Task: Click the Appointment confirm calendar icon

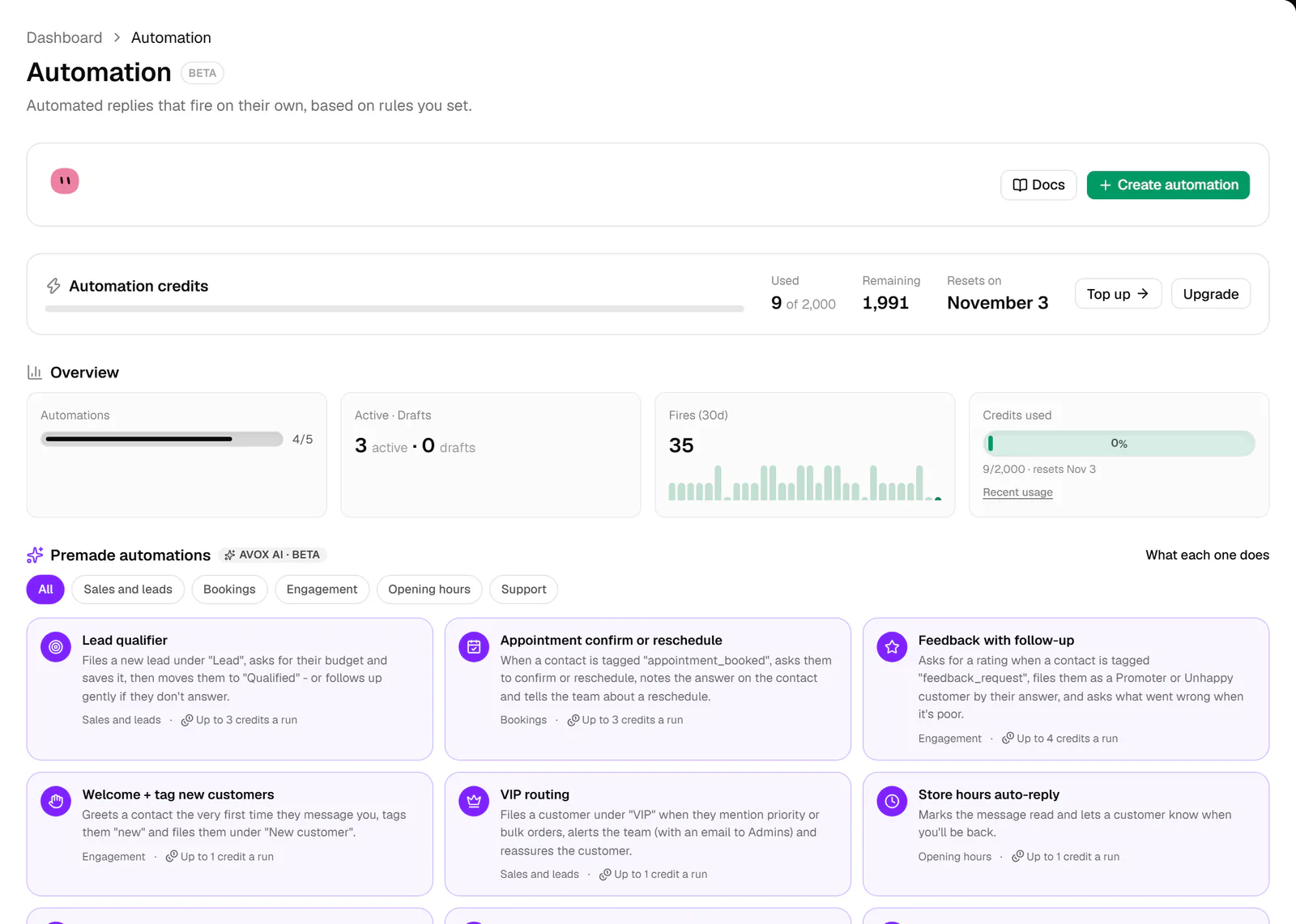Action: coord(474,647)
